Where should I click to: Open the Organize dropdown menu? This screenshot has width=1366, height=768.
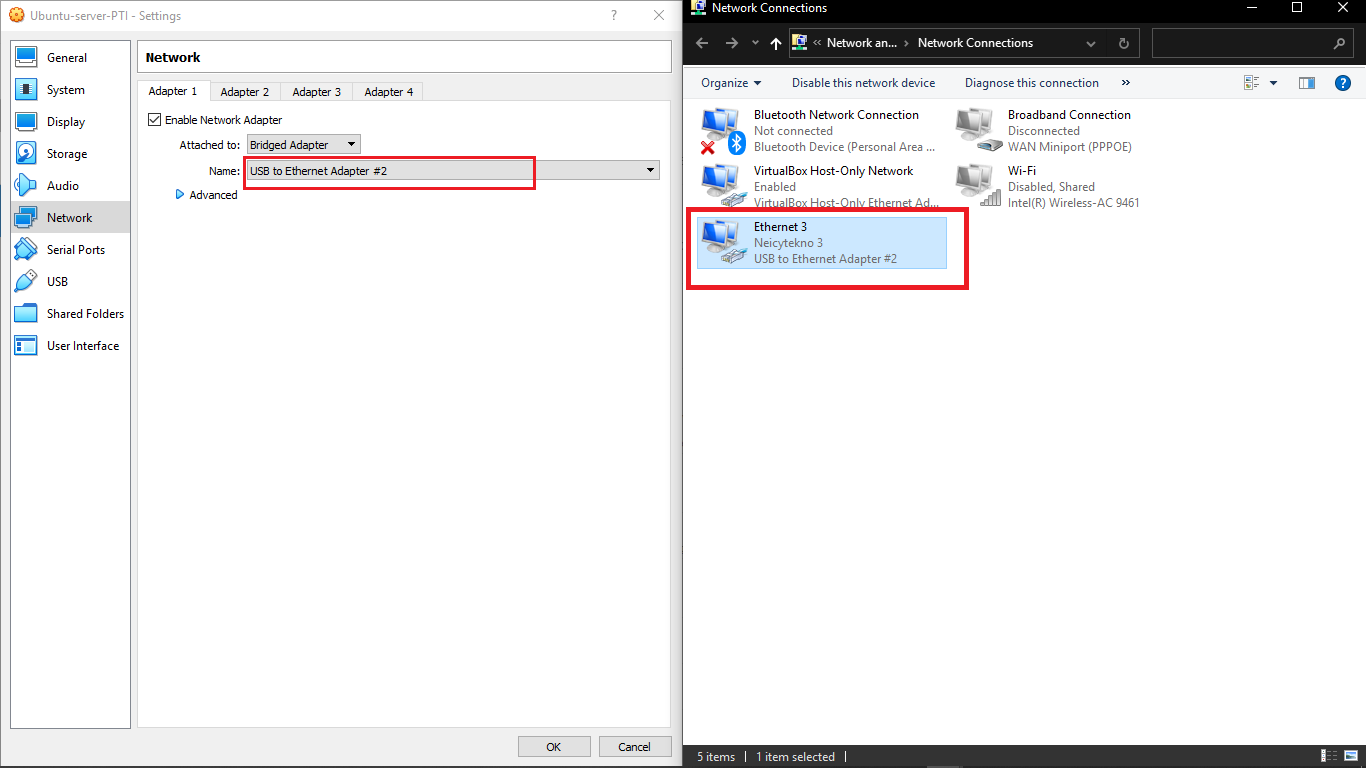(x=731, y=83)
